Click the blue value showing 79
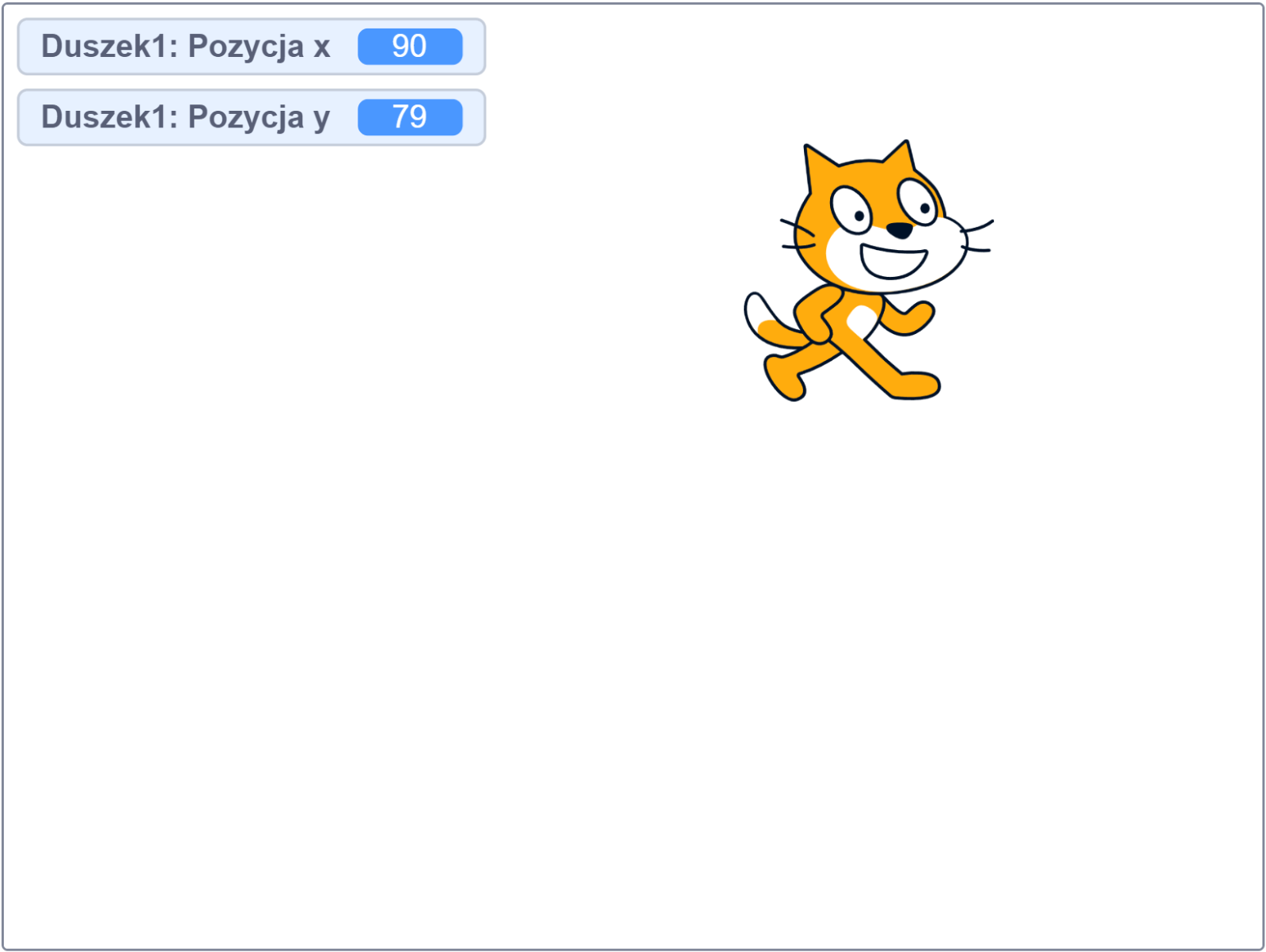Screen dimensions: 1266x952 point(410,117)
